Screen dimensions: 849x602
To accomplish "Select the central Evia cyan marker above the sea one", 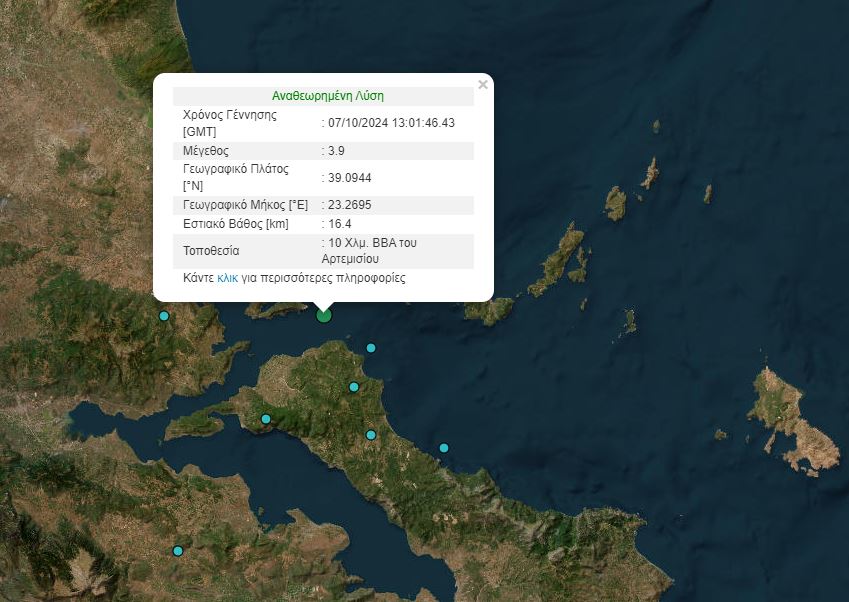I will pyautogui.click(x=371, y=435).
